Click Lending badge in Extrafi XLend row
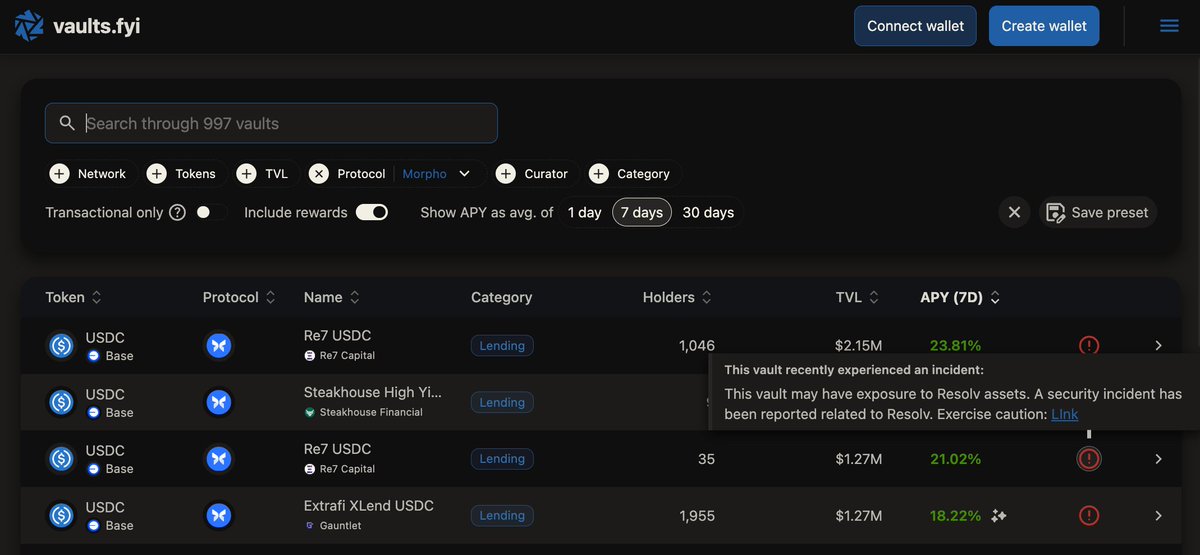This screenshot has height=555, width=1200. (x=502, y=516)
